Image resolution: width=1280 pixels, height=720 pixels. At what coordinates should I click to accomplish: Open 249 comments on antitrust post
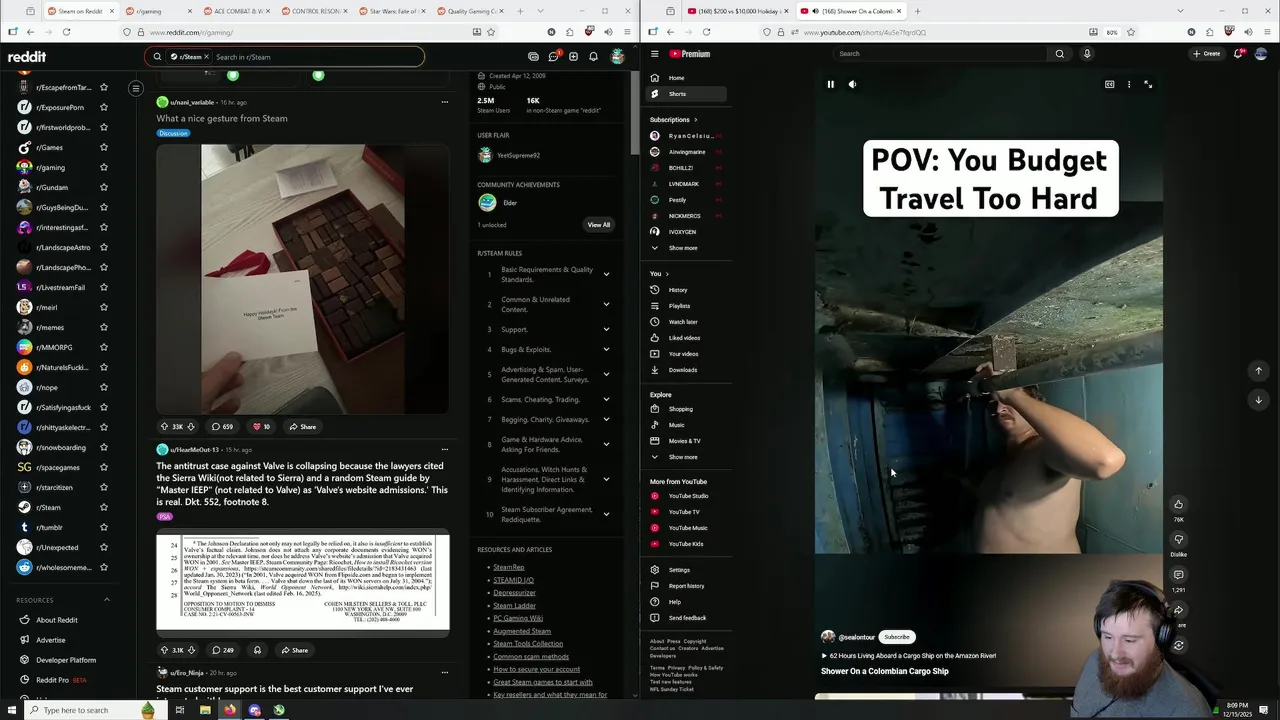pyautogui.click(x=223, y=650)
